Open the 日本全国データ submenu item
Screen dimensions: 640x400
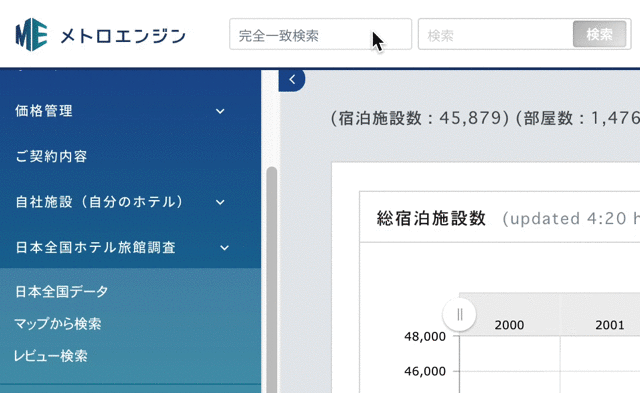coord(62,292)
